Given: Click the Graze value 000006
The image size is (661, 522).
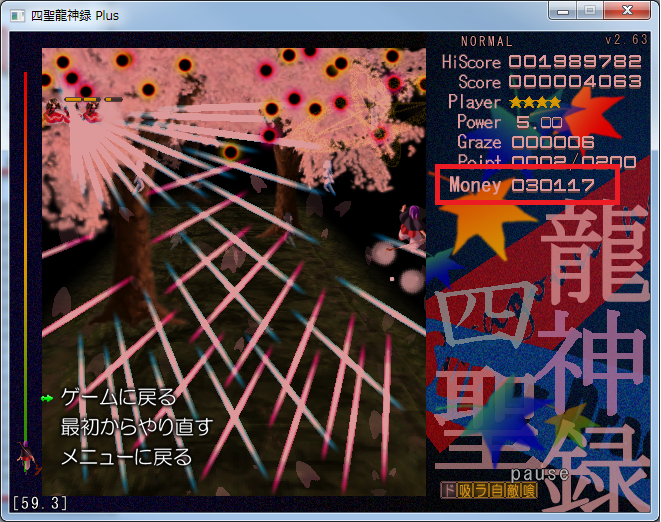Looking at the screenshot, I should [x=553, y=143].
